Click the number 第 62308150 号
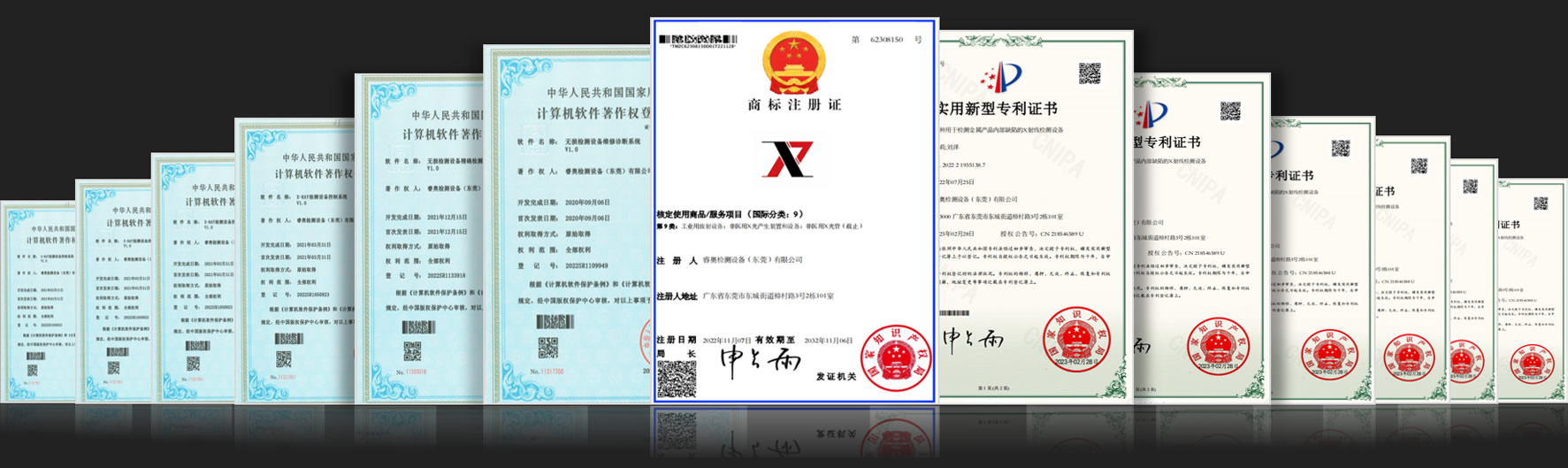Viewport: 1568px width, 468px height. click(887, 40)
